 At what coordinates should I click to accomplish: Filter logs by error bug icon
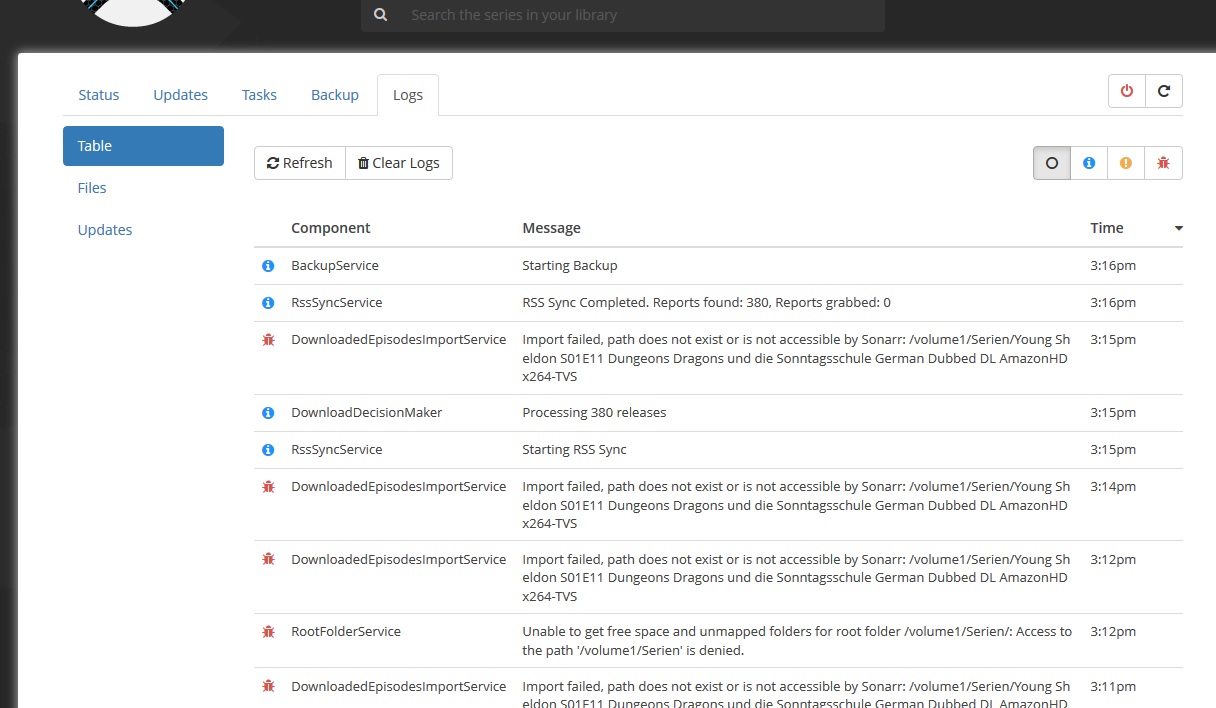point(1163,163)
